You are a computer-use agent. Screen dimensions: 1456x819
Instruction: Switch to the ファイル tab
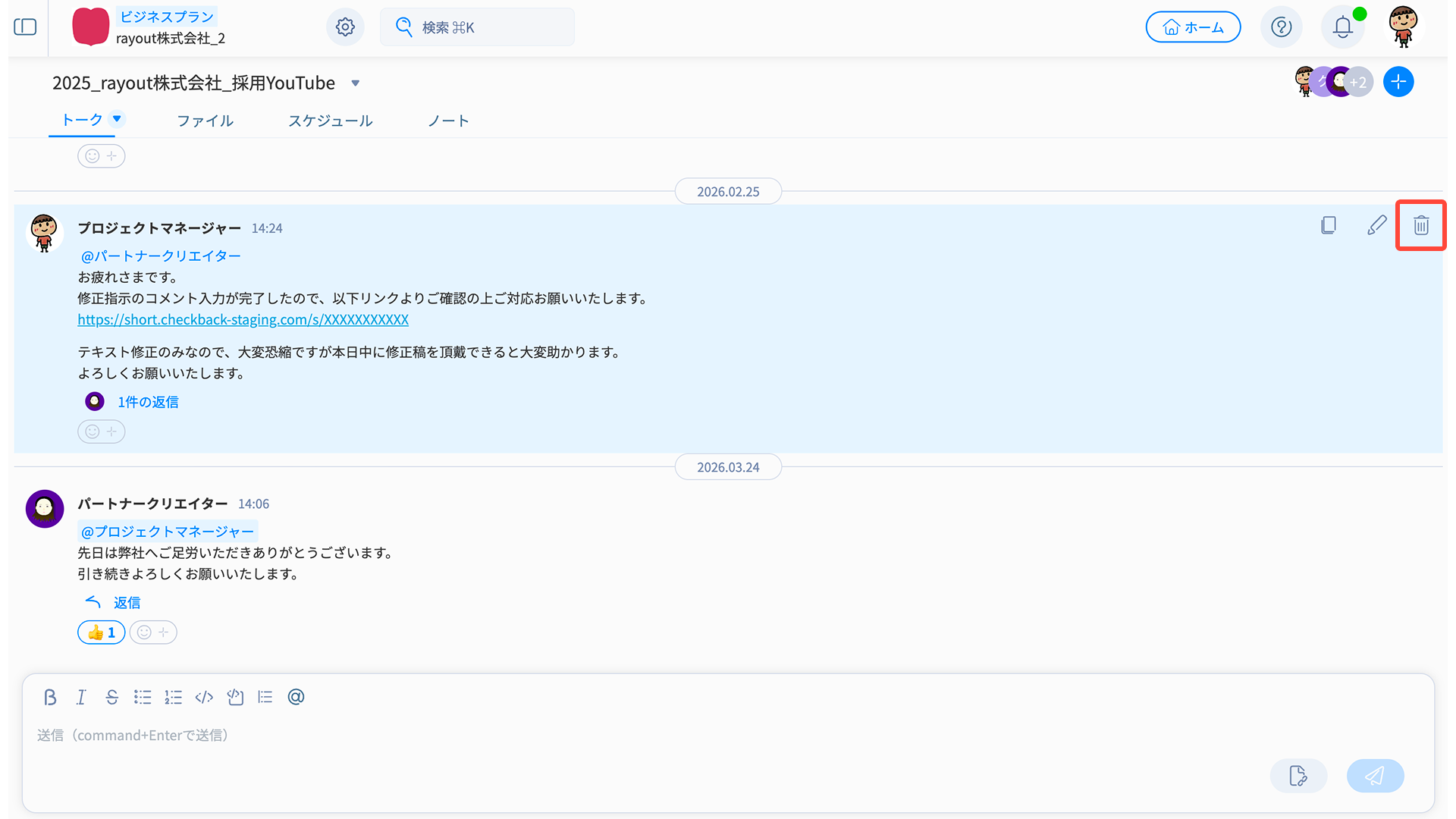pyautogui.click(x=205, y=121)
